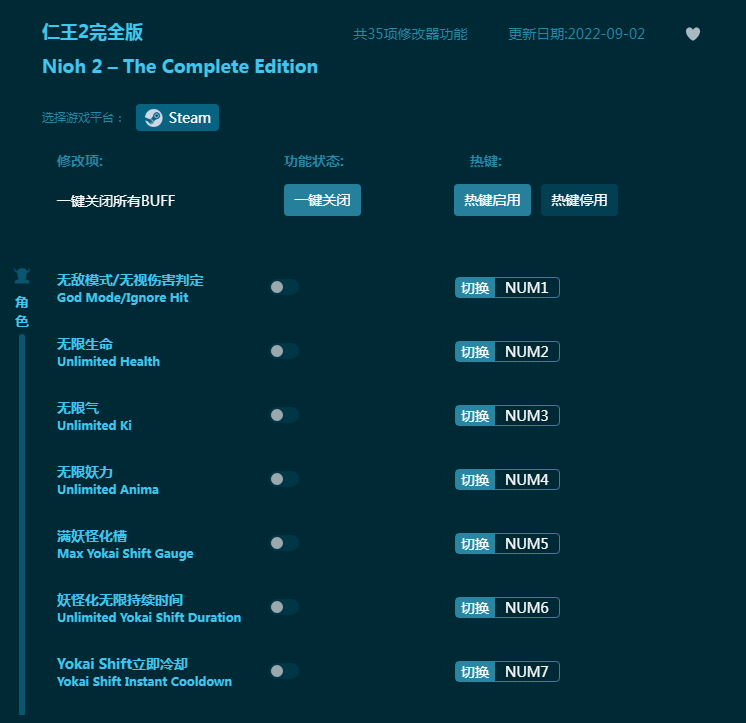Click the Steam logo icon

pyautogui.click(x=154, y=117)
